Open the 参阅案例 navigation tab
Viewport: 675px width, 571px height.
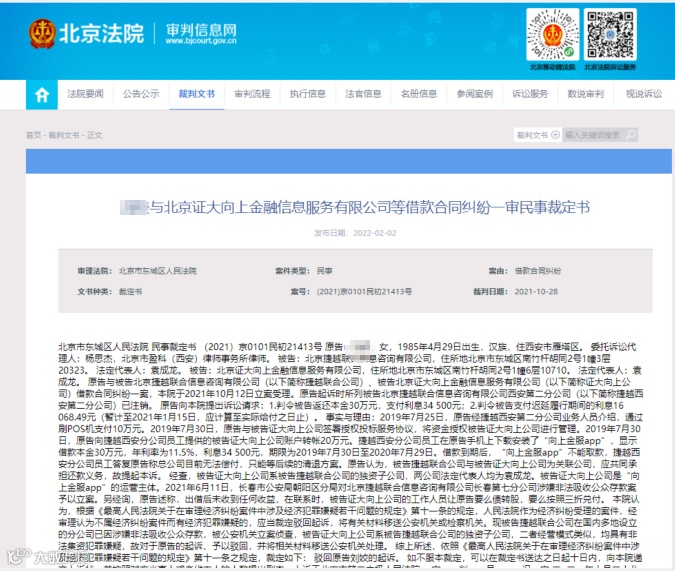[x=474, y=94]
